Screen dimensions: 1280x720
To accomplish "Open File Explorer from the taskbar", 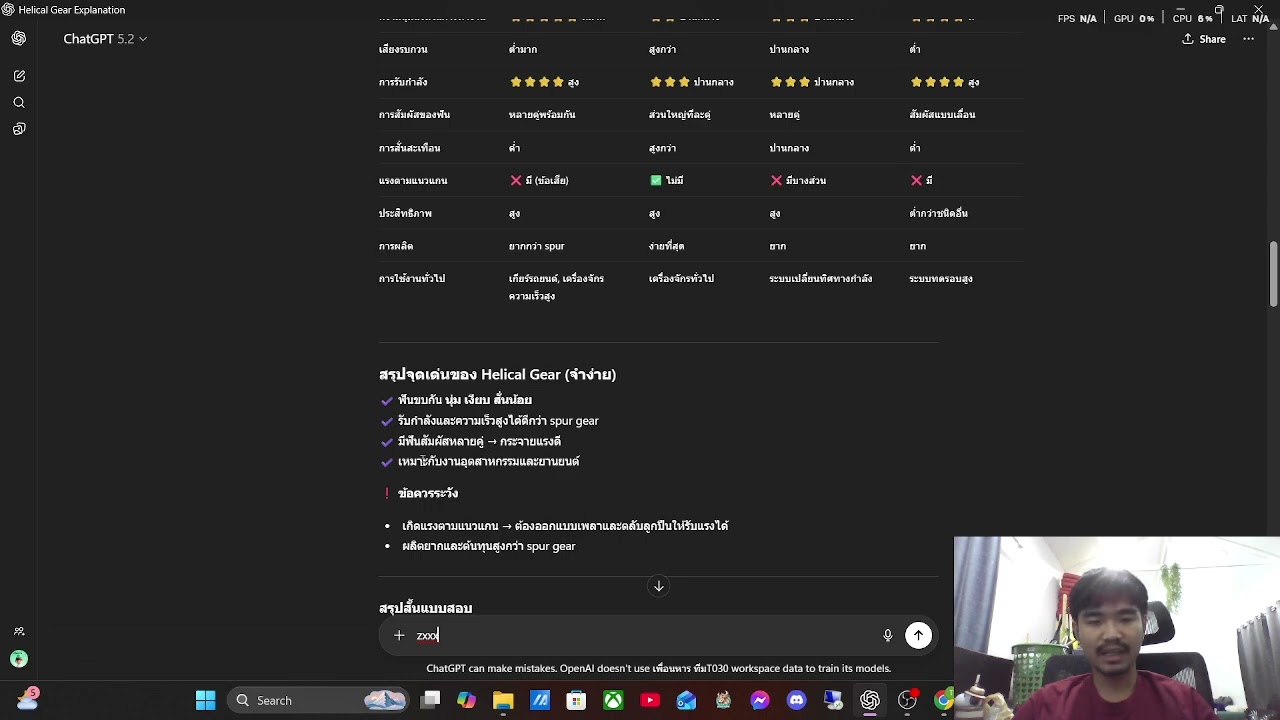I will [503, 701].
